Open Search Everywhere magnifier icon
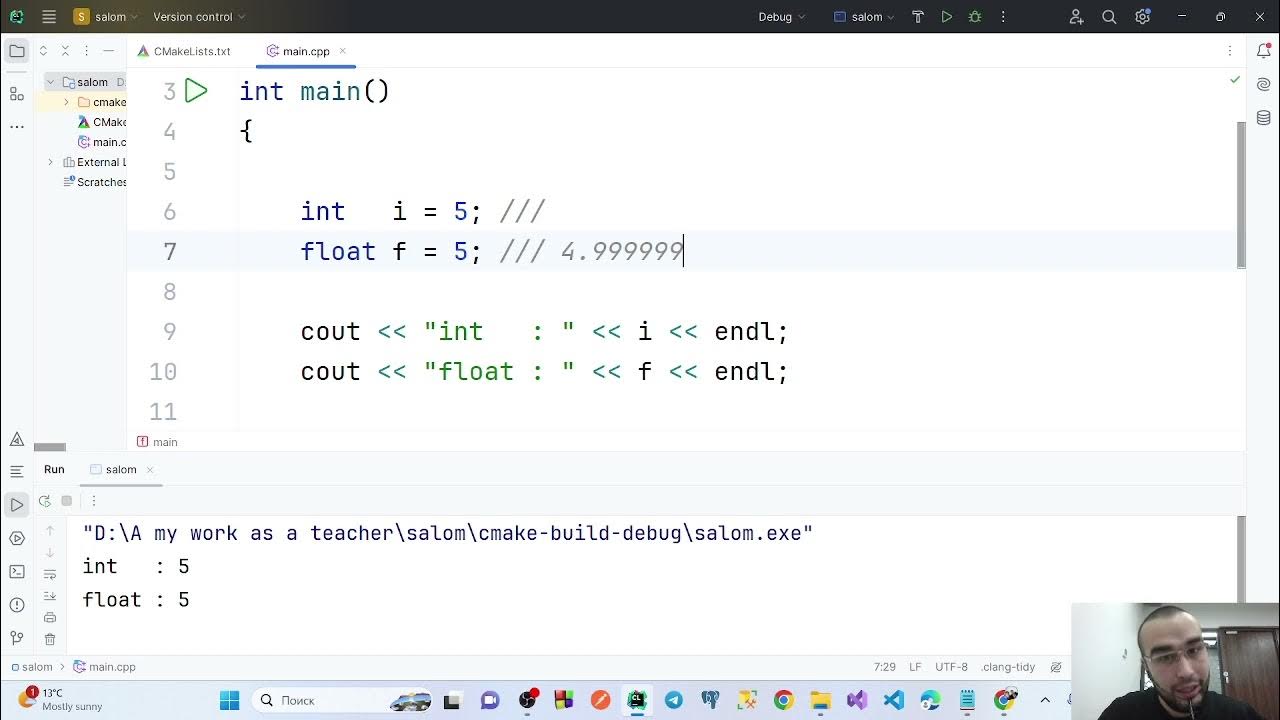The height and width of the screenshot is (720, 1280). [1109, 17]
